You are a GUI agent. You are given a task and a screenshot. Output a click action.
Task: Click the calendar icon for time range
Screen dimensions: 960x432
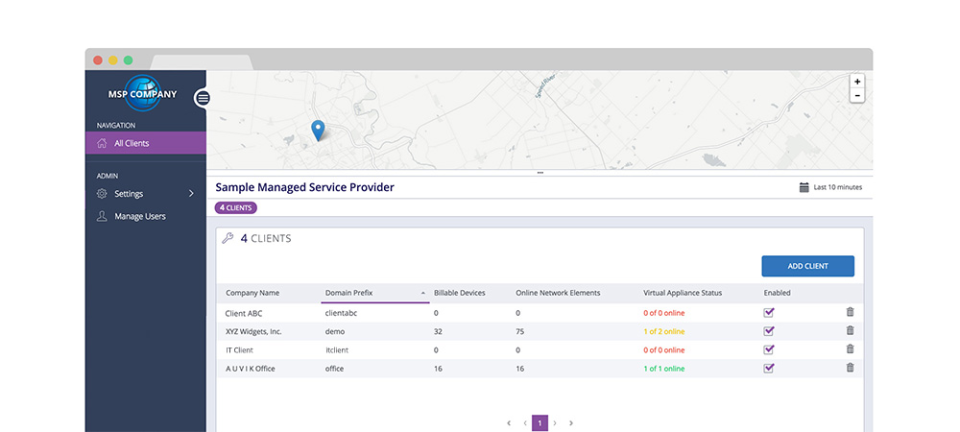pyautogui.click(x=804, y=187)
